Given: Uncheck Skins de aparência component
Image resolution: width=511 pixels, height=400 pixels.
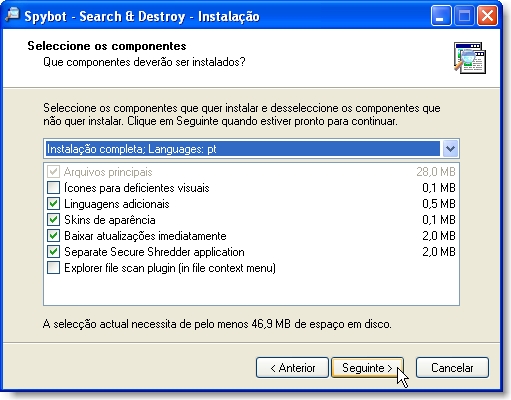Looking at the screenshot, I should pyautogui.click(x=53, y=220).
